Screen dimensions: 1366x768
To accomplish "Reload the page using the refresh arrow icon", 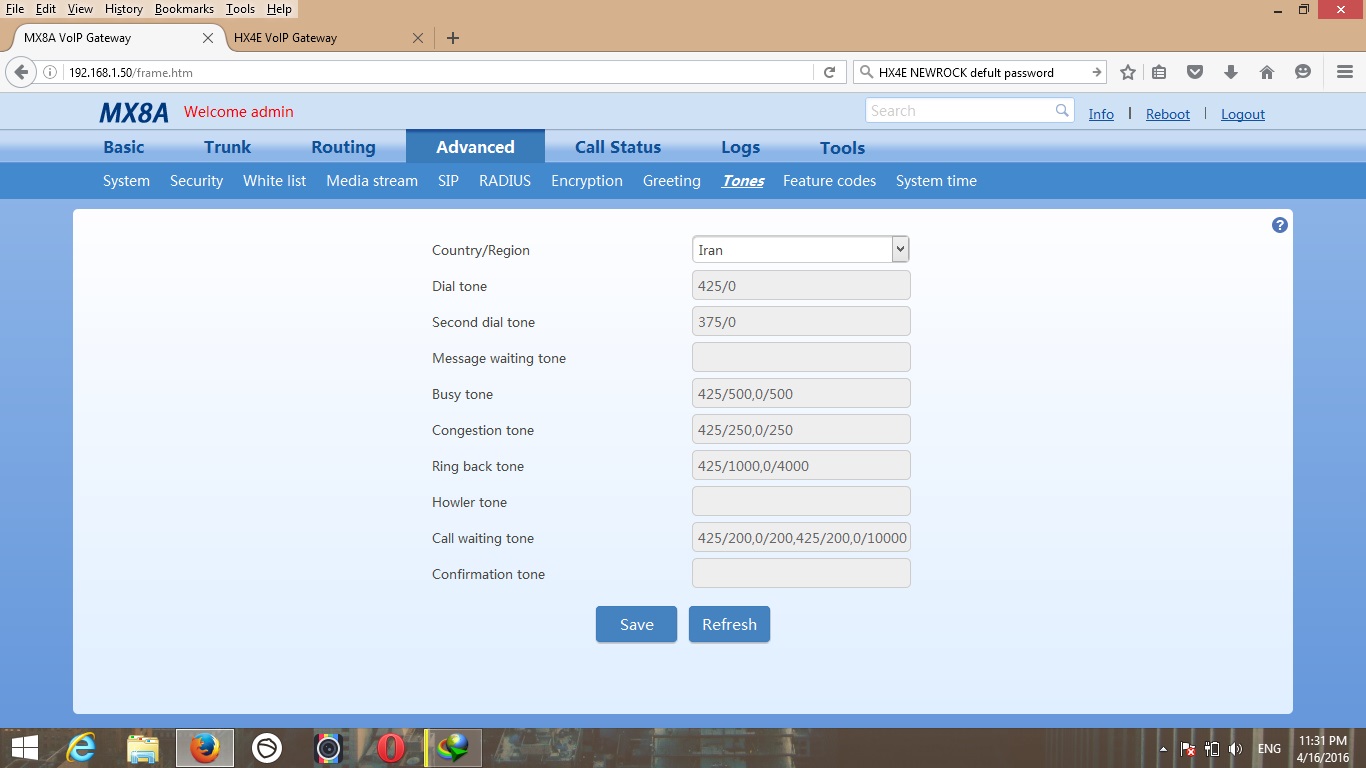I will 829,72.
